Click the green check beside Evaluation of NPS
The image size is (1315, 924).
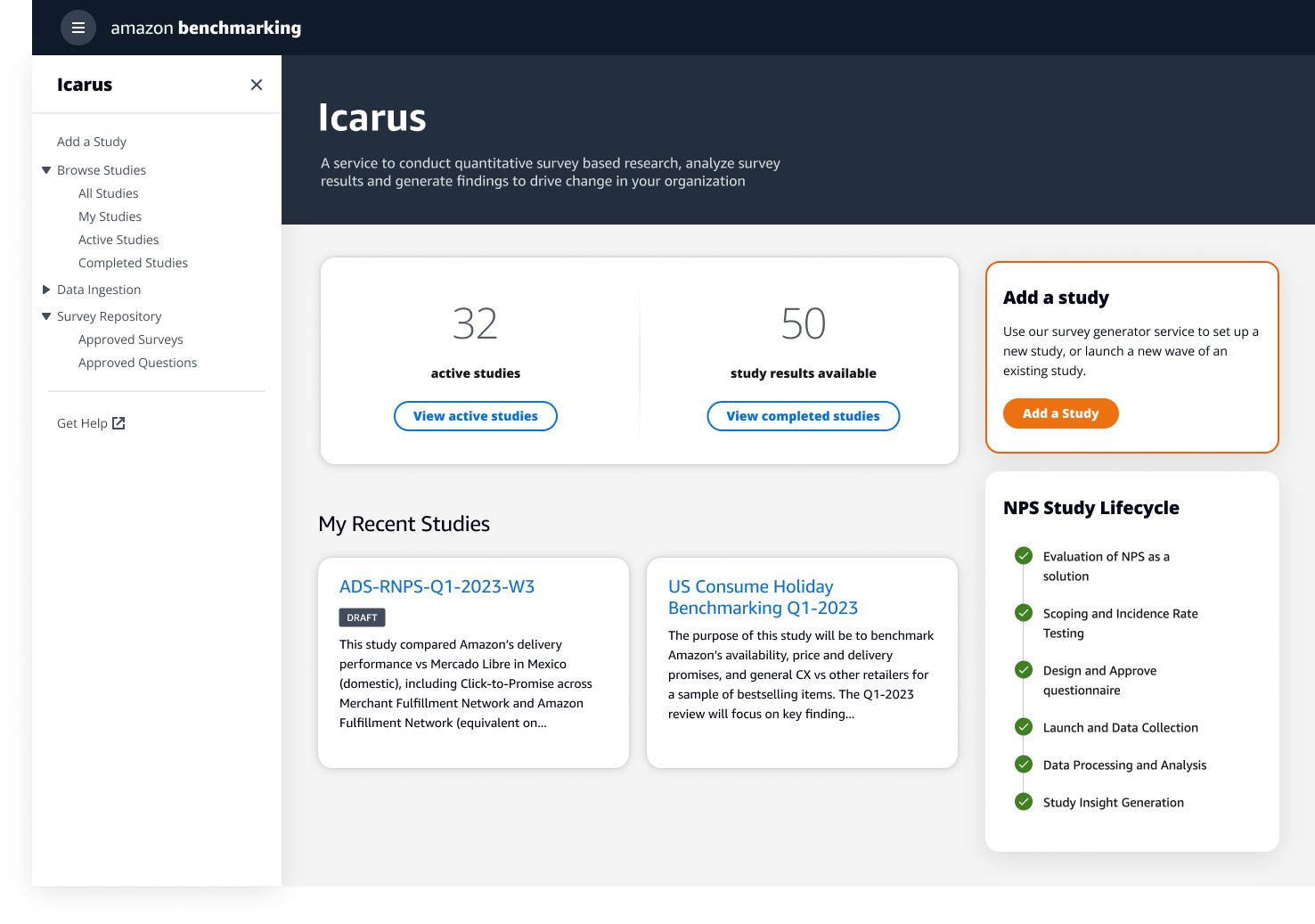[x=1024, y=556]
